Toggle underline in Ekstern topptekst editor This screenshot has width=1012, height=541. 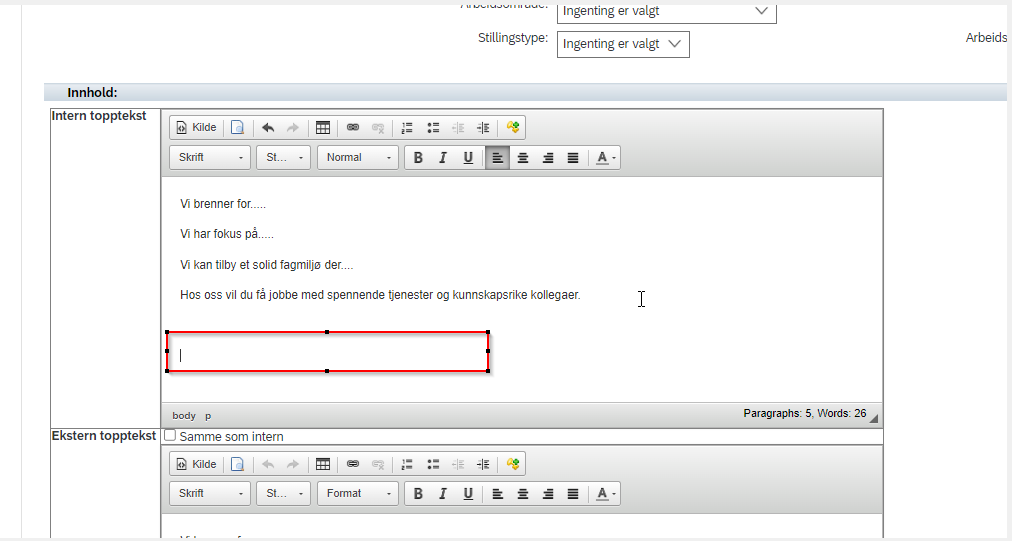coord(469,494)
